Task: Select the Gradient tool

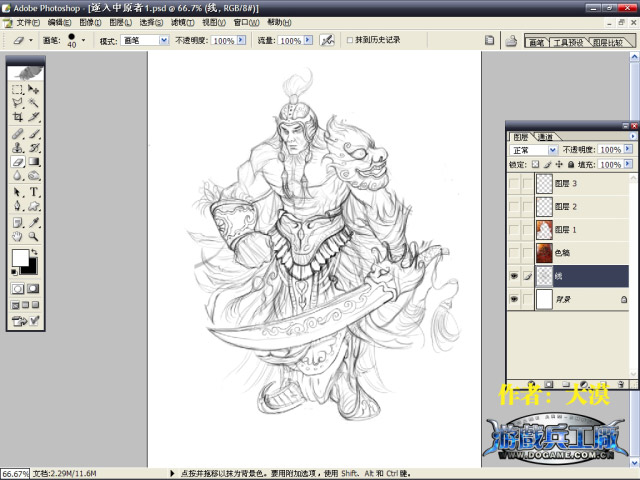Action: click(x=34, y=162)
